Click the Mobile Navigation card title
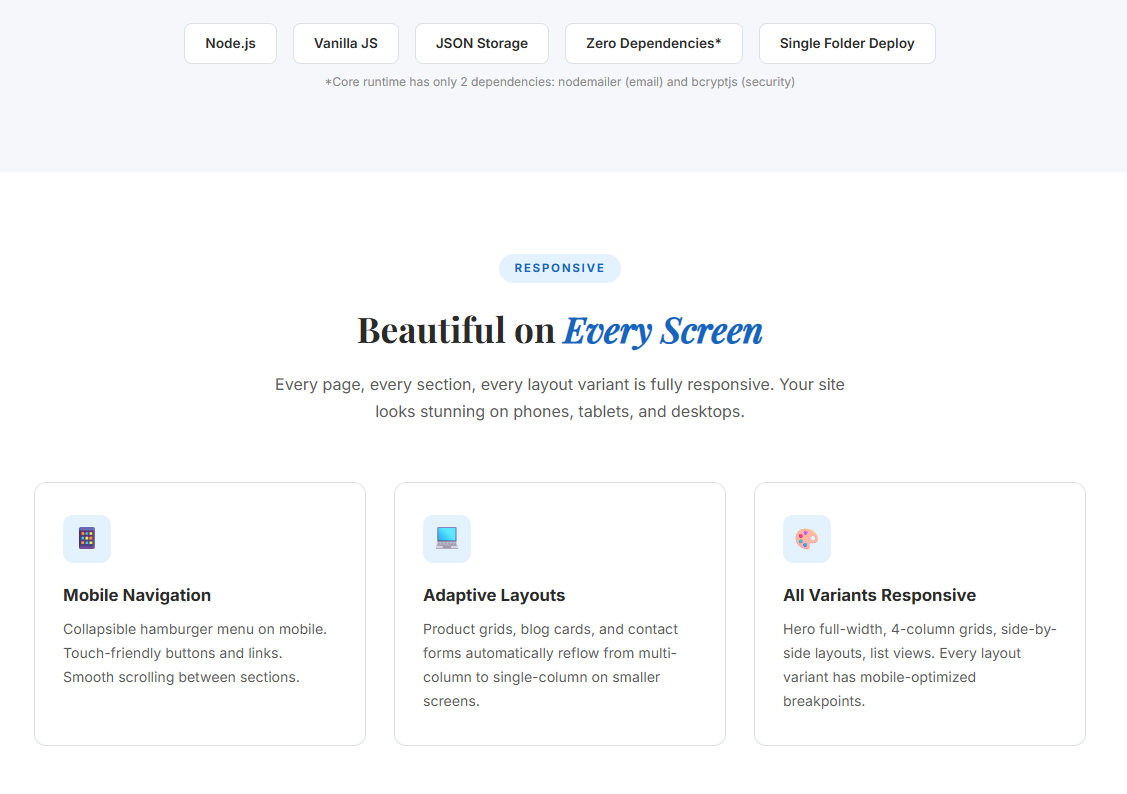The width and height of the screenshot is (1127, 794). coord(137,595)
